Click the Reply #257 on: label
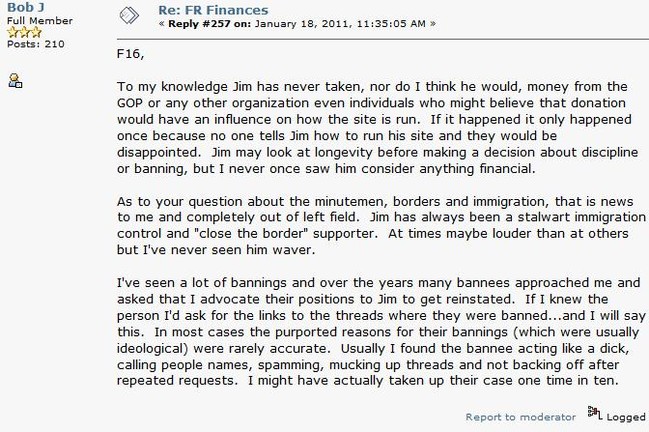Image resolution: width=649 pixels, height=432 pixels. 209,24
